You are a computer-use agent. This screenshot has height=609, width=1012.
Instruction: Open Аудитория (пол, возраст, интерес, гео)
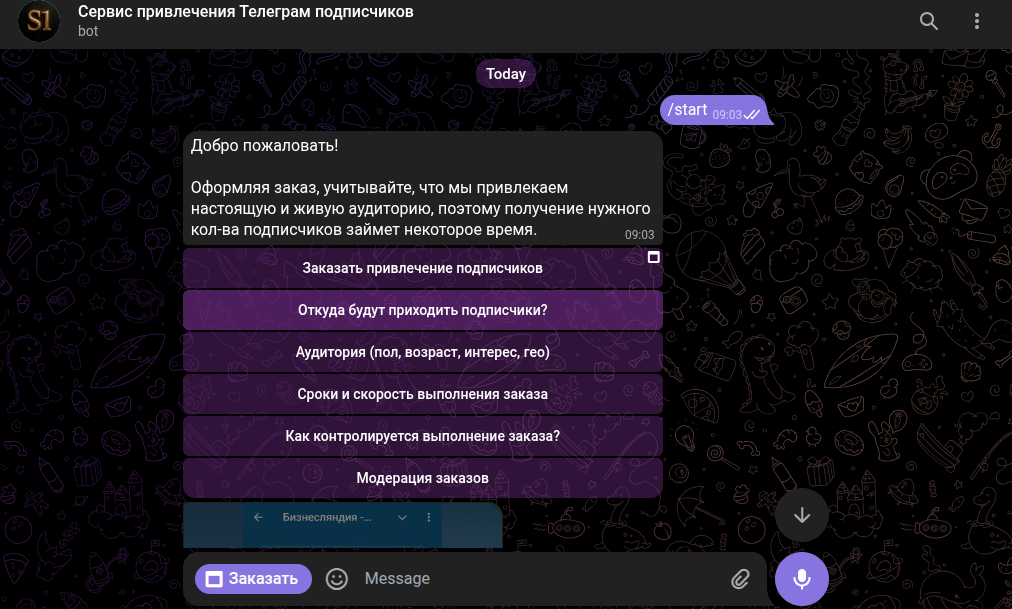pyautogui.click(x=422, y=352)
